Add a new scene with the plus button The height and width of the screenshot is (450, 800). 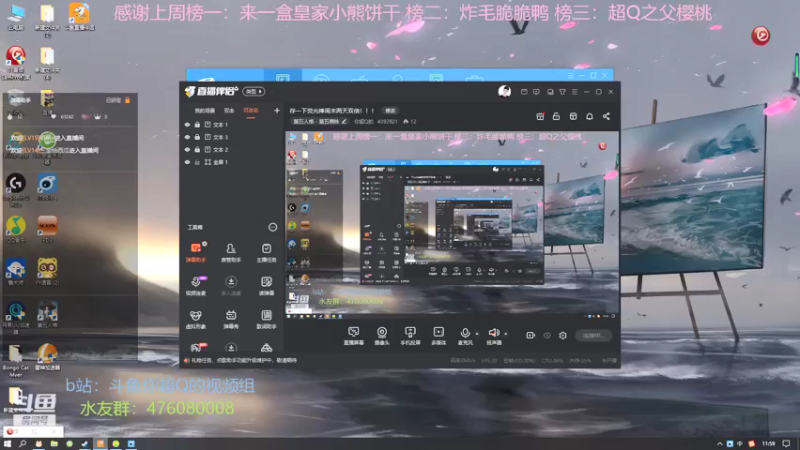277,110
